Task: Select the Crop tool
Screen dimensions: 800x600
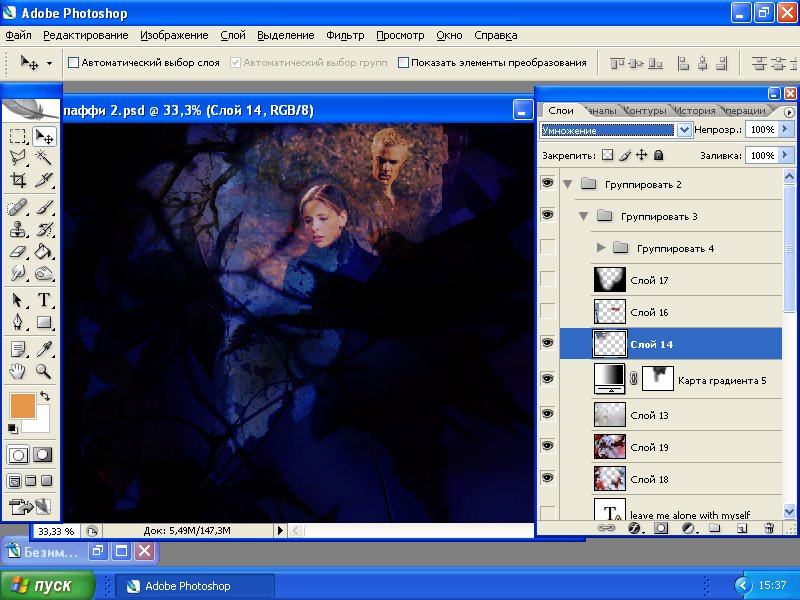Action: click(x=18, y=181)
